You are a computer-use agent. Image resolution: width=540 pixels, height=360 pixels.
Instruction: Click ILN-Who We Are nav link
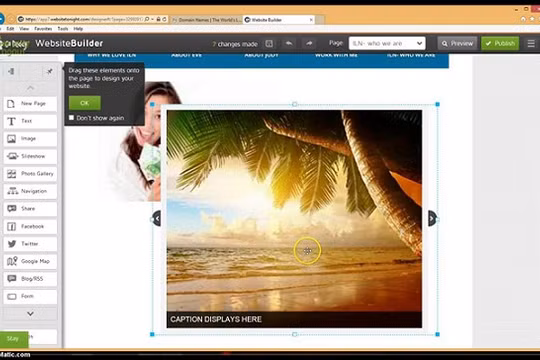tap(411, 55)
